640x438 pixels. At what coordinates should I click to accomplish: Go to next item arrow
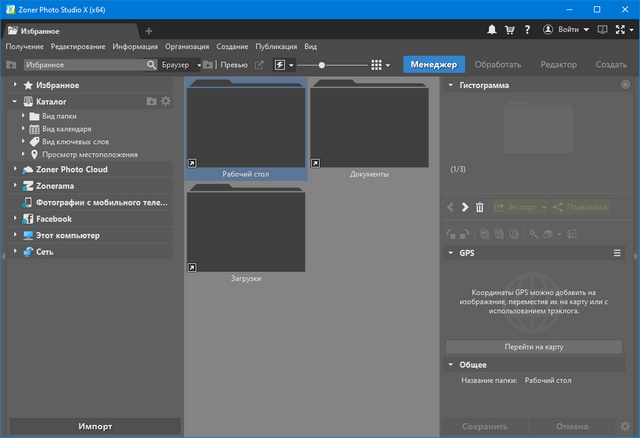(465, 207)
